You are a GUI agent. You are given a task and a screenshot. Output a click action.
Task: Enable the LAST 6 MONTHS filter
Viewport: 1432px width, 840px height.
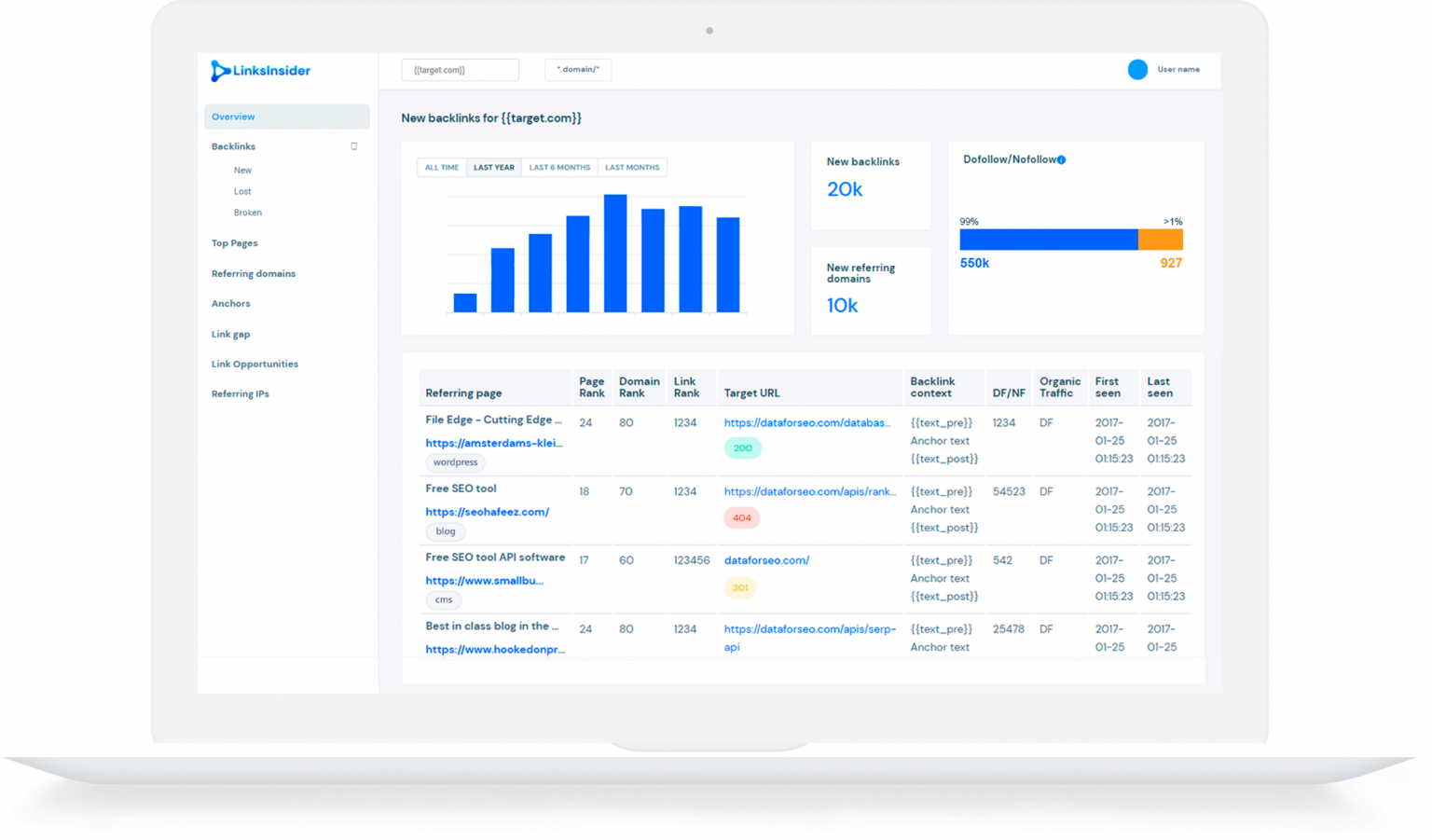tap(558, 167)
